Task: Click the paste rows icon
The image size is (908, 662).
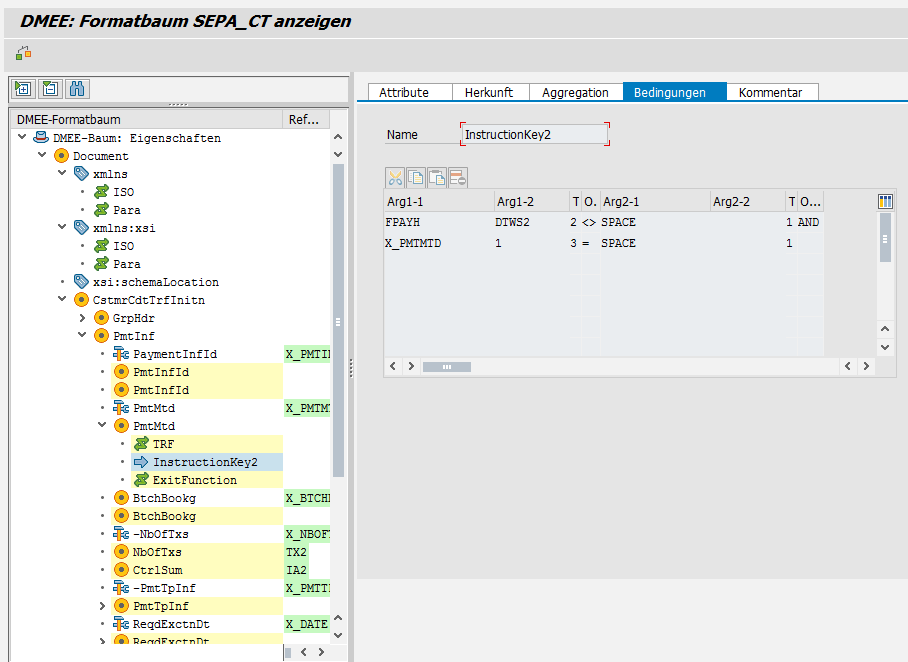Action: tap(437, 178)
